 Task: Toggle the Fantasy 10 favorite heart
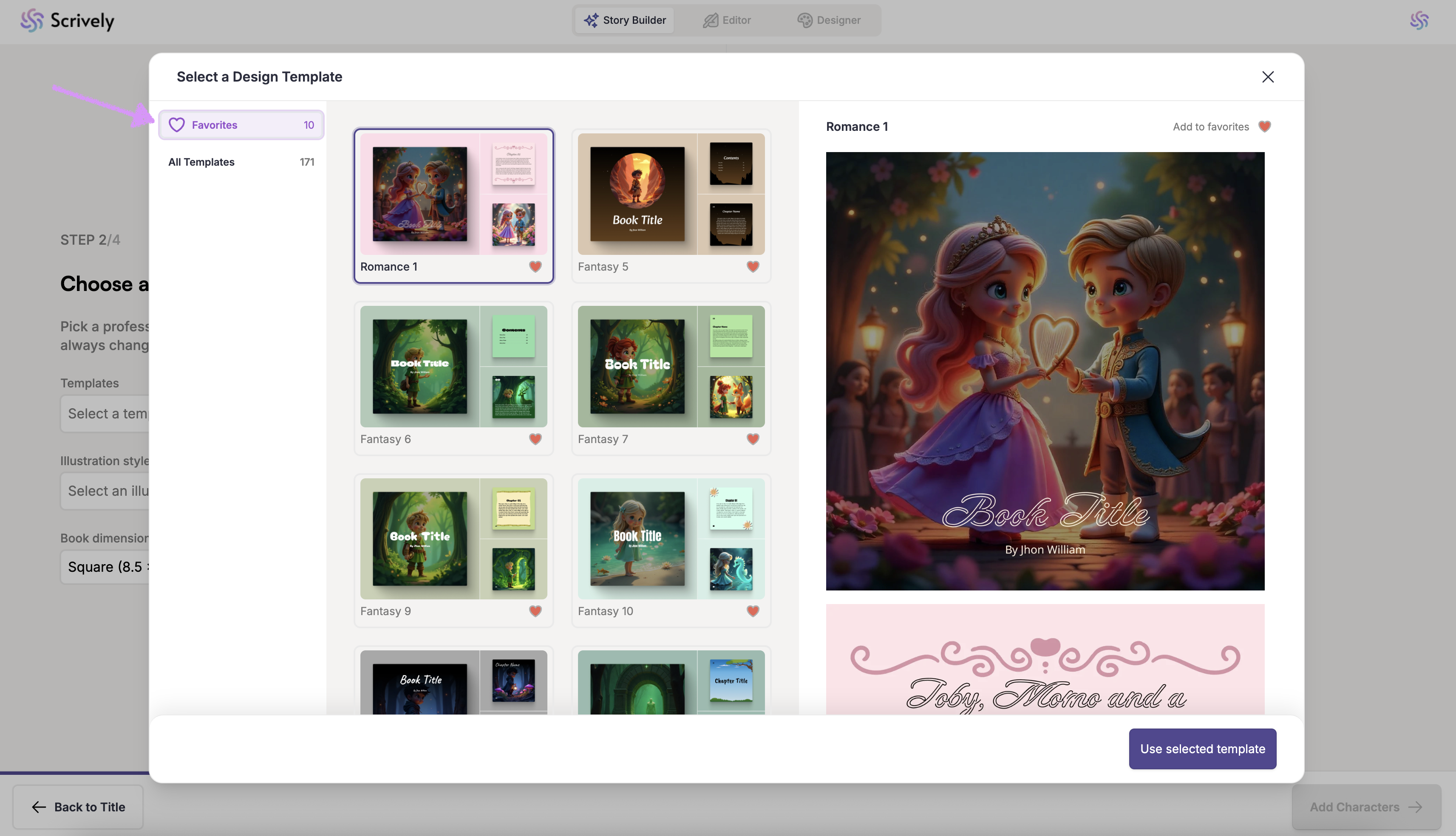[752, 611]
